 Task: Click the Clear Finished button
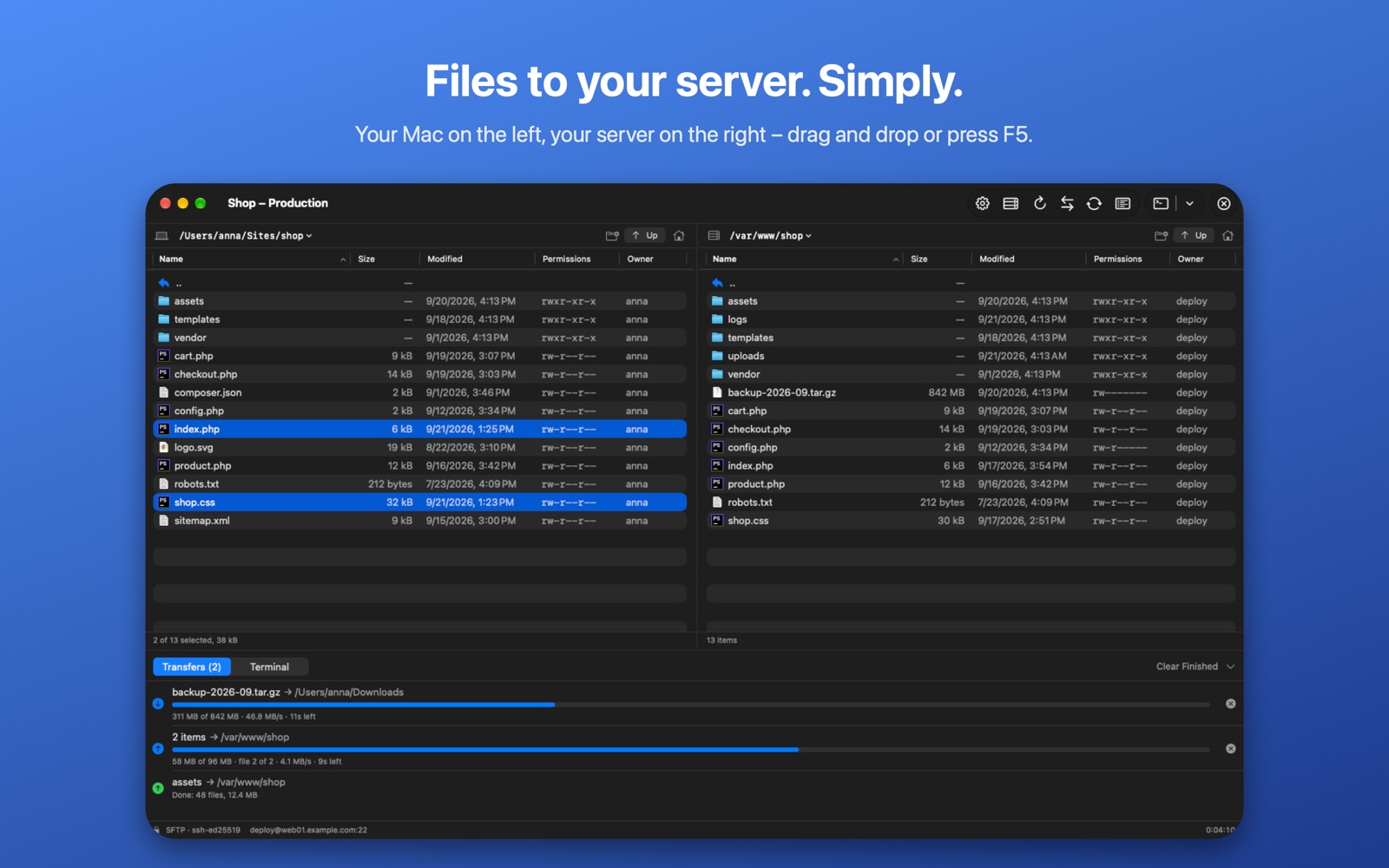click(1187, 667)
